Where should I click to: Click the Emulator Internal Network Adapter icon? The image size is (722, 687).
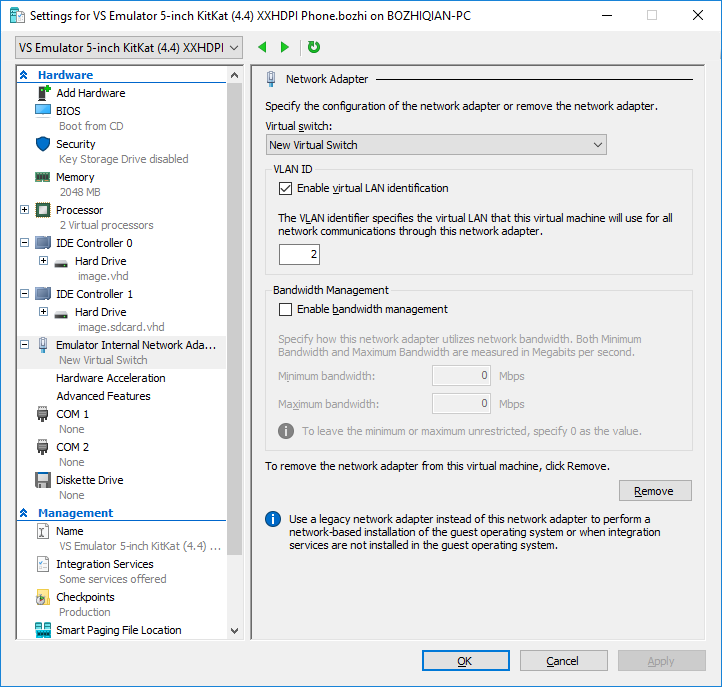43,345
